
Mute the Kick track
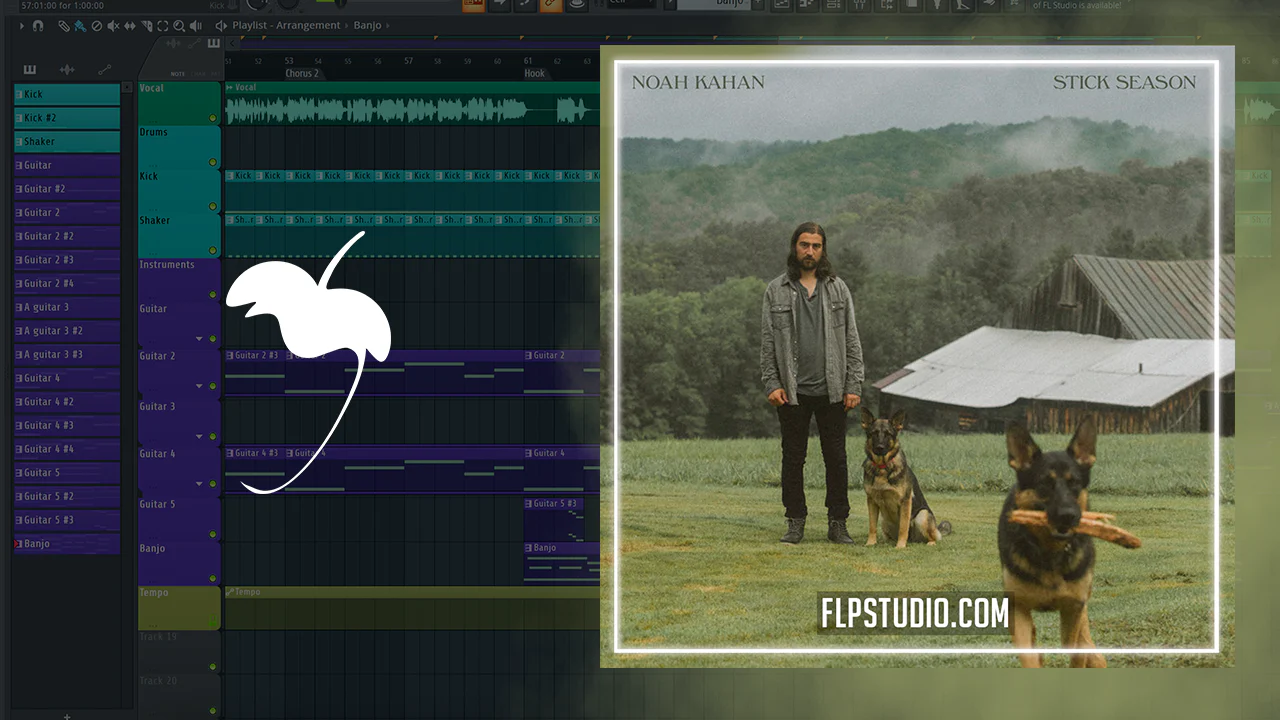[212, 206]
